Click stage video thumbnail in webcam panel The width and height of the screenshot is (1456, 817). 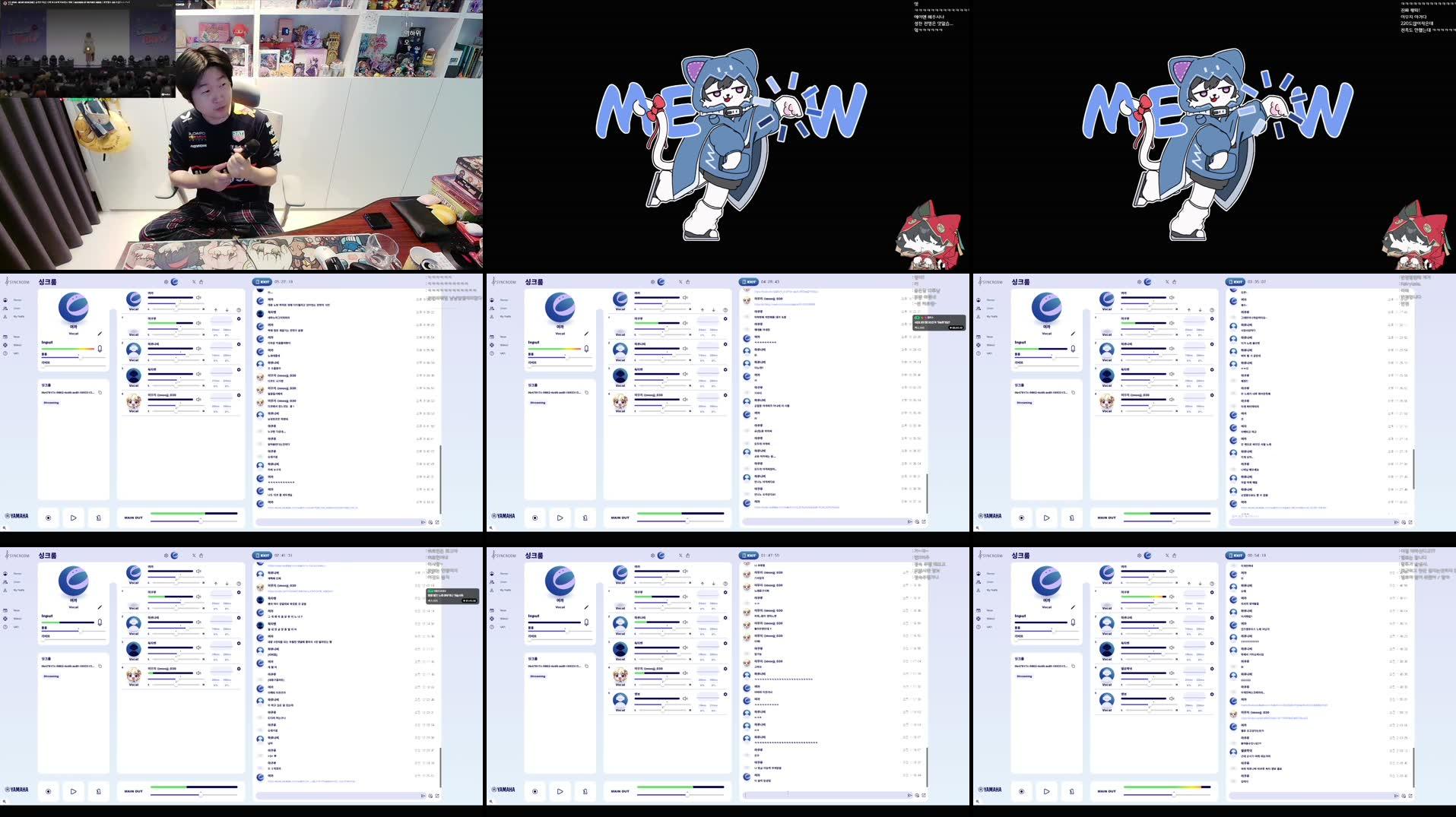[x=87, y=51]
